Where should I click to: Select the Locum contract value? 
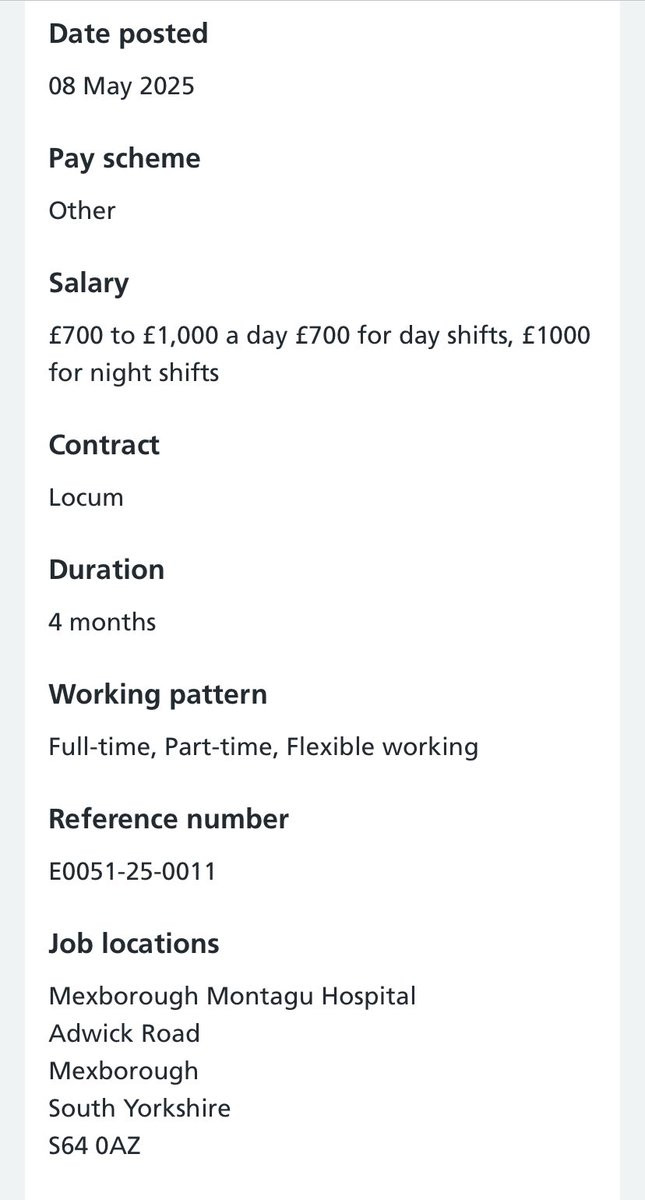[x=86, y=497]
